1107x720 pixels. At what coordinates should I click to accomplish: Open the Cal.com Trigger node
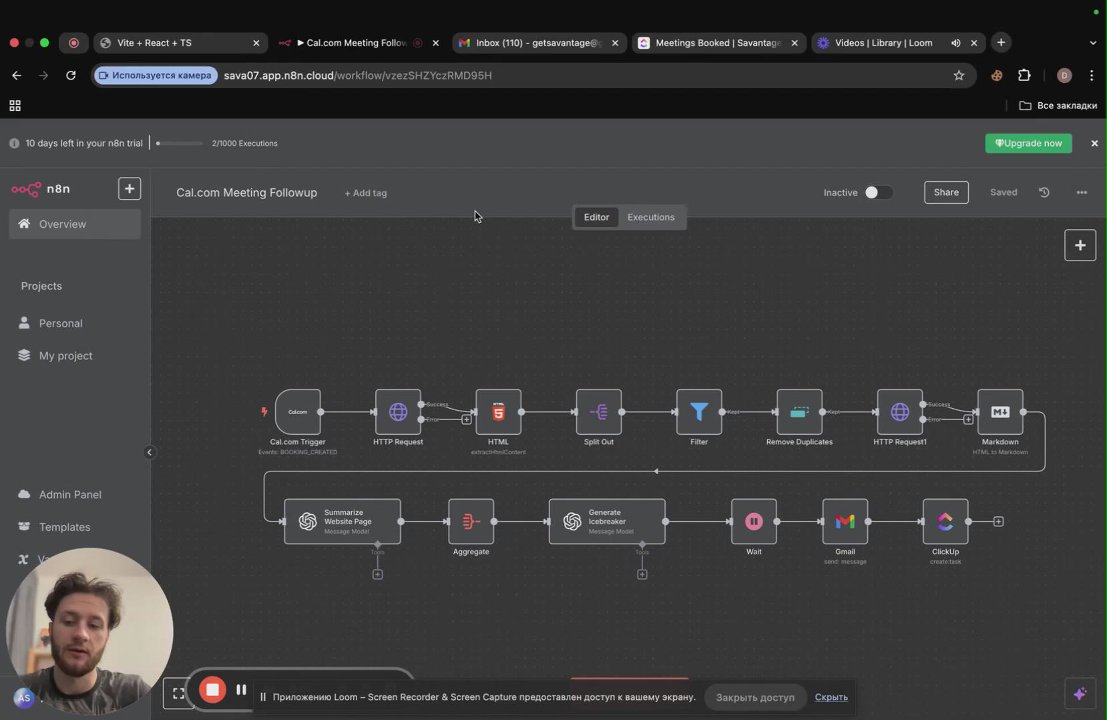tap(298, 412)
